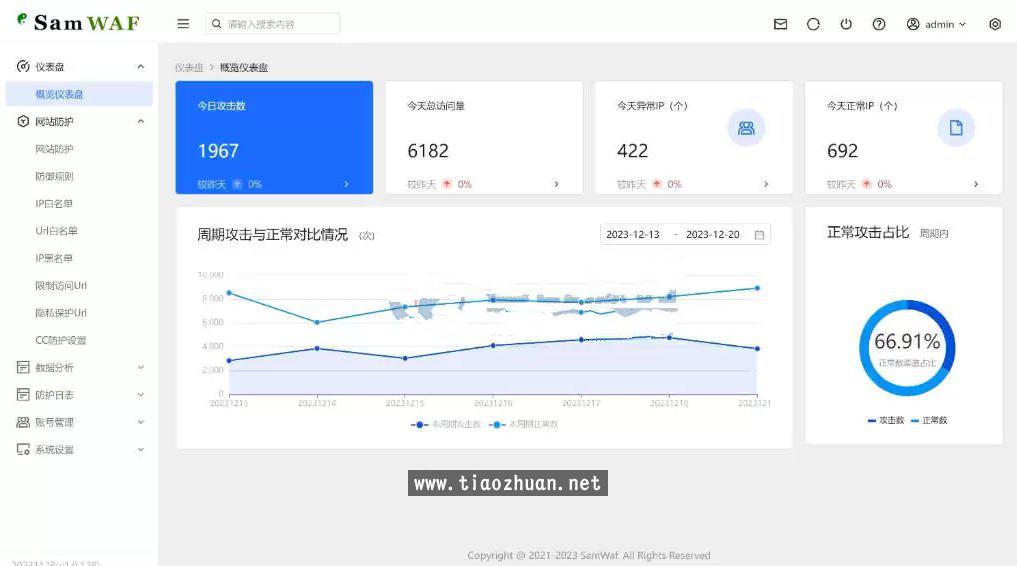Open the help question mark icon
The image size is (1017, 566).
879,24
